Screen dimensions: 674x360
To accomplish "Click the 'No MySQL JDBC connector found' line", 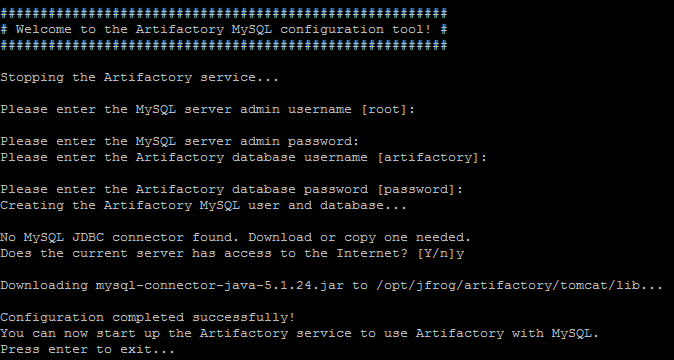I will [x=236, y=238].
